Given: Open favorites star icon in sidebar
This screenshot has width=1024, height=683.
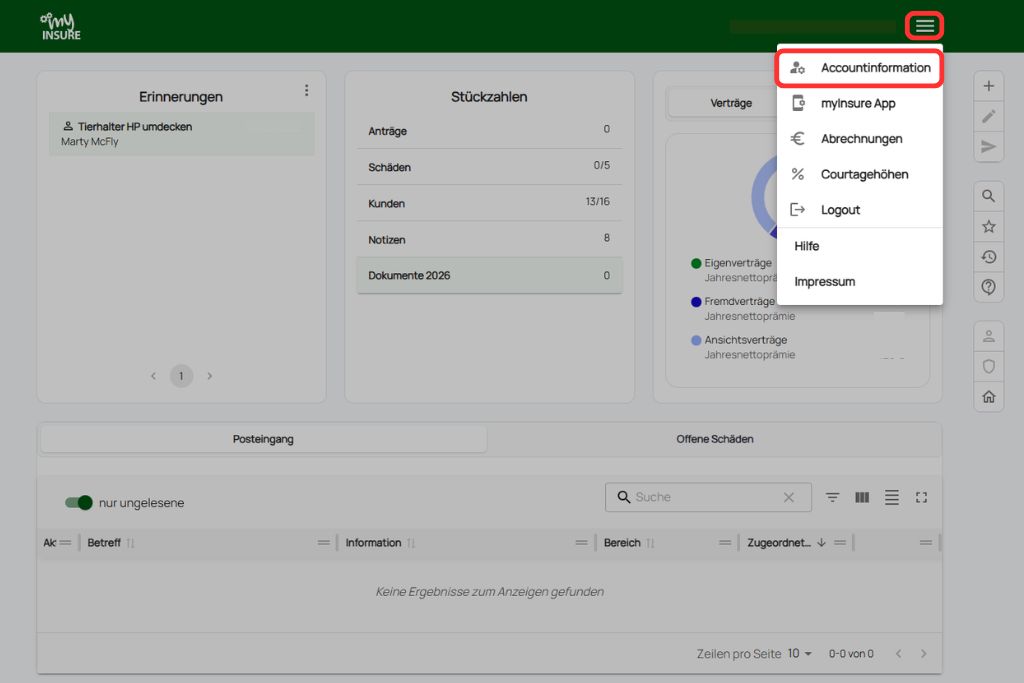Looking at the screenshot, I should coord(989,227).
